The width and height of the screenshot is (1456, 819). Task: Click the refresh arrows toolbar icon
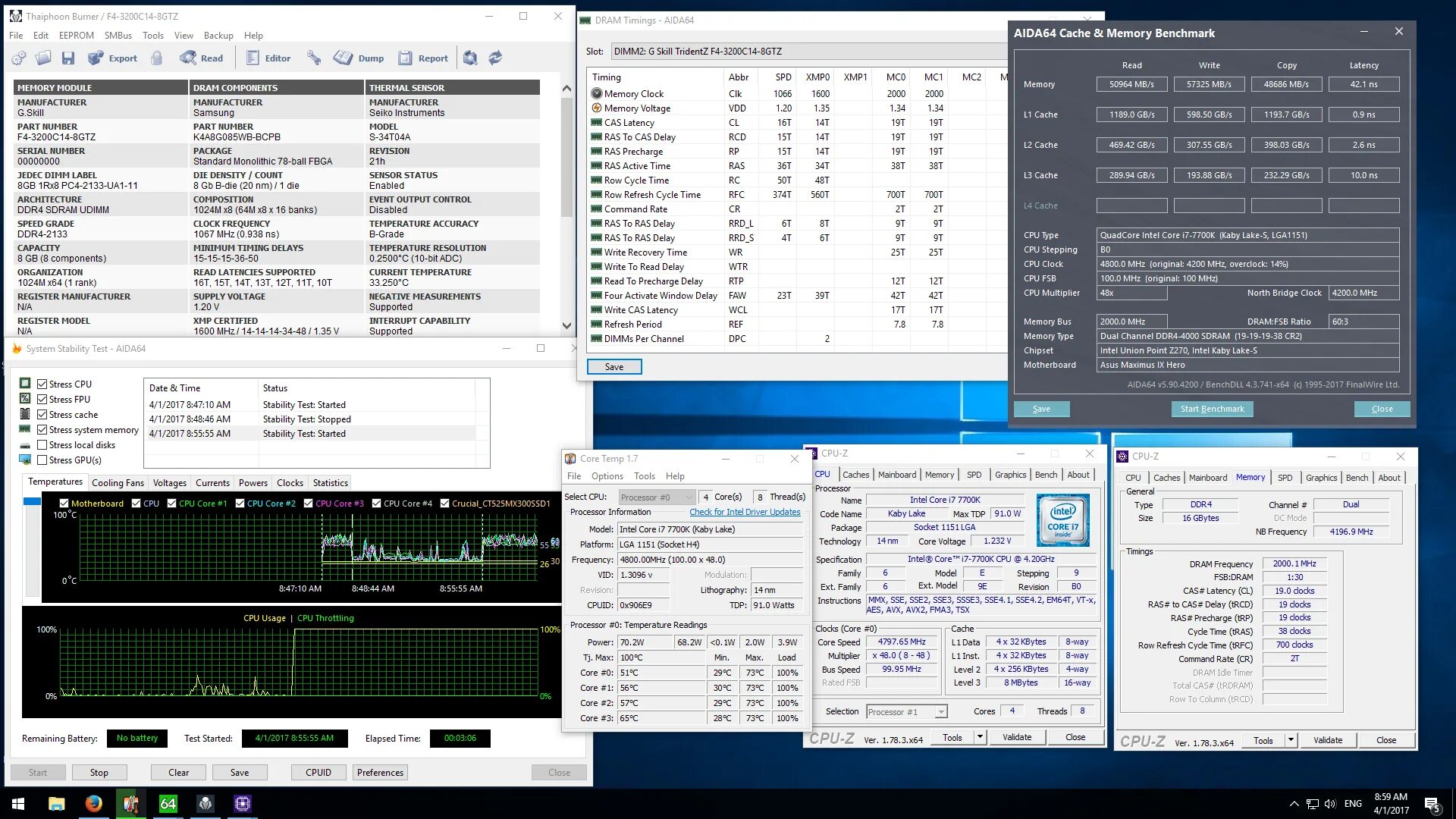495,58
